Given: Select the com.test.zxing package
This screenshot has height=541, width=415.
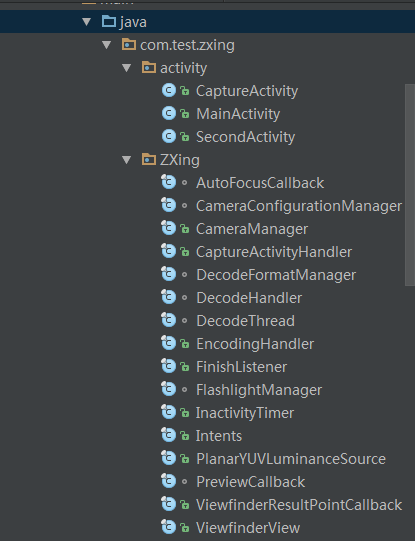Looking at the screenshot, I should coord(187,45).
